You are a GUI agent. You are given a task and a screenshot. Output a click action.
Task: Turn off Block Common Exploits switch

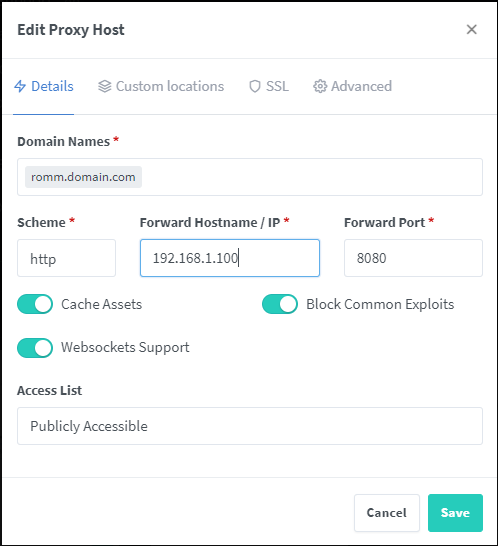(x=280, y=304)
